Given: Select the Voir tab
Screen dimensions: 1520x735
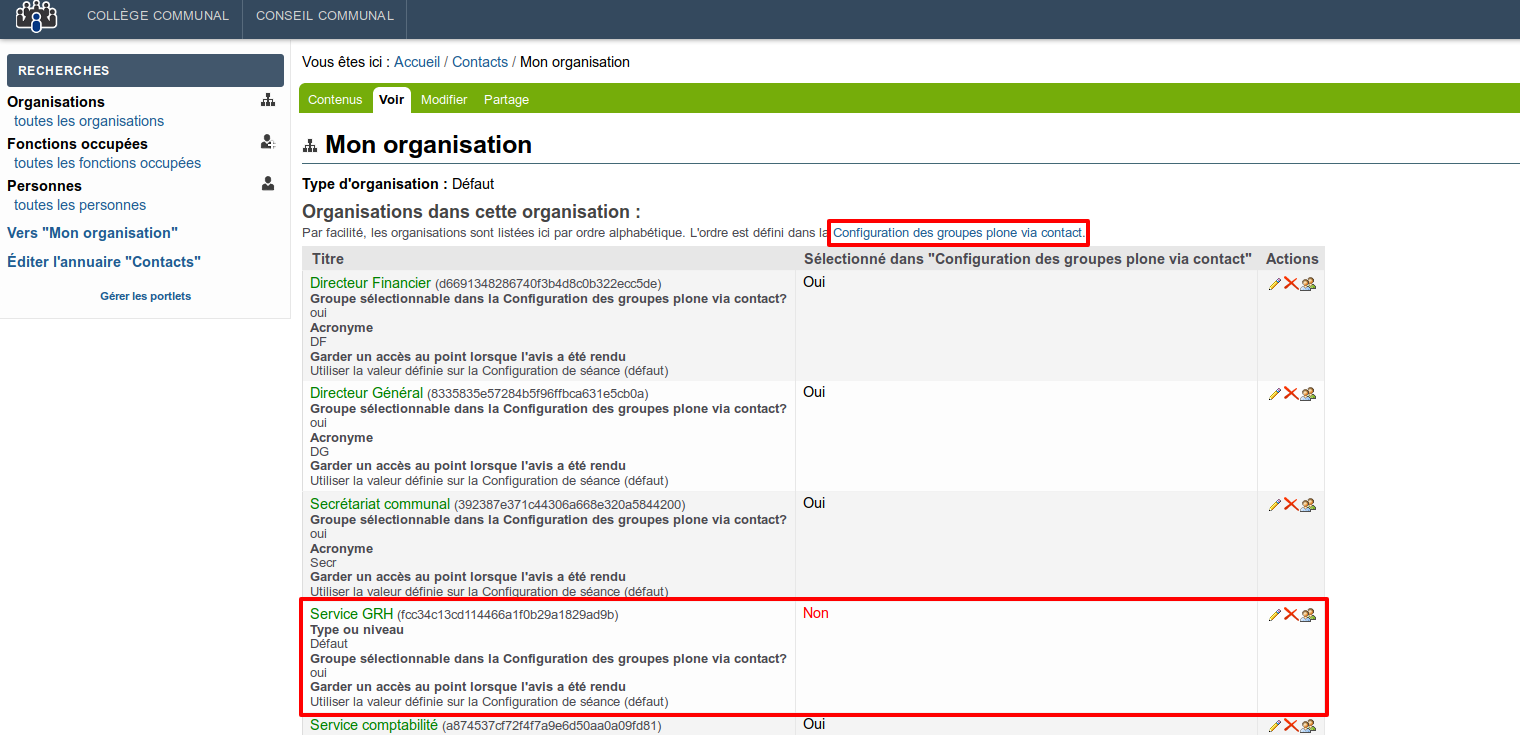Looking at the screenshot, I should [392, 100].
